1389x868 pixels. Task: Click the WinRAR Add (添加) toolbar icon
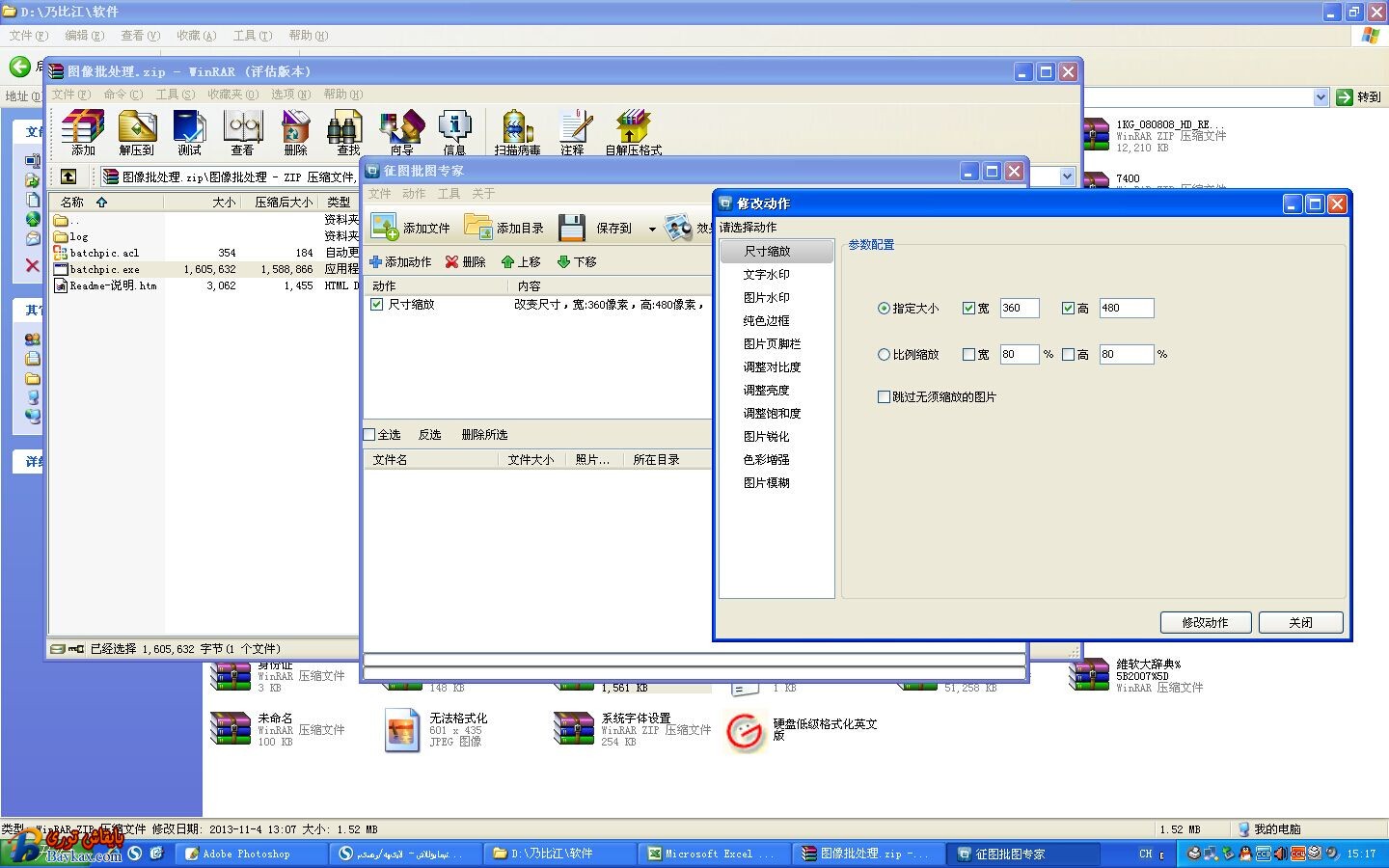coord(83,131)
